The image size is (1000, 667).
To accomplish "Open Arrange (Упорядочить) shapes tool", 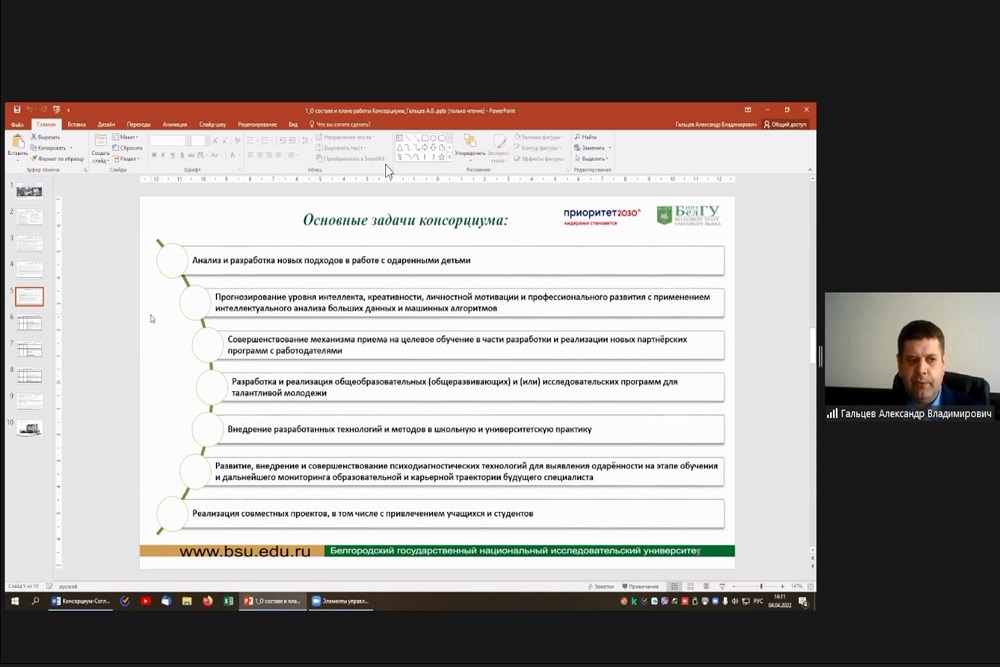I will coord(469,146).
